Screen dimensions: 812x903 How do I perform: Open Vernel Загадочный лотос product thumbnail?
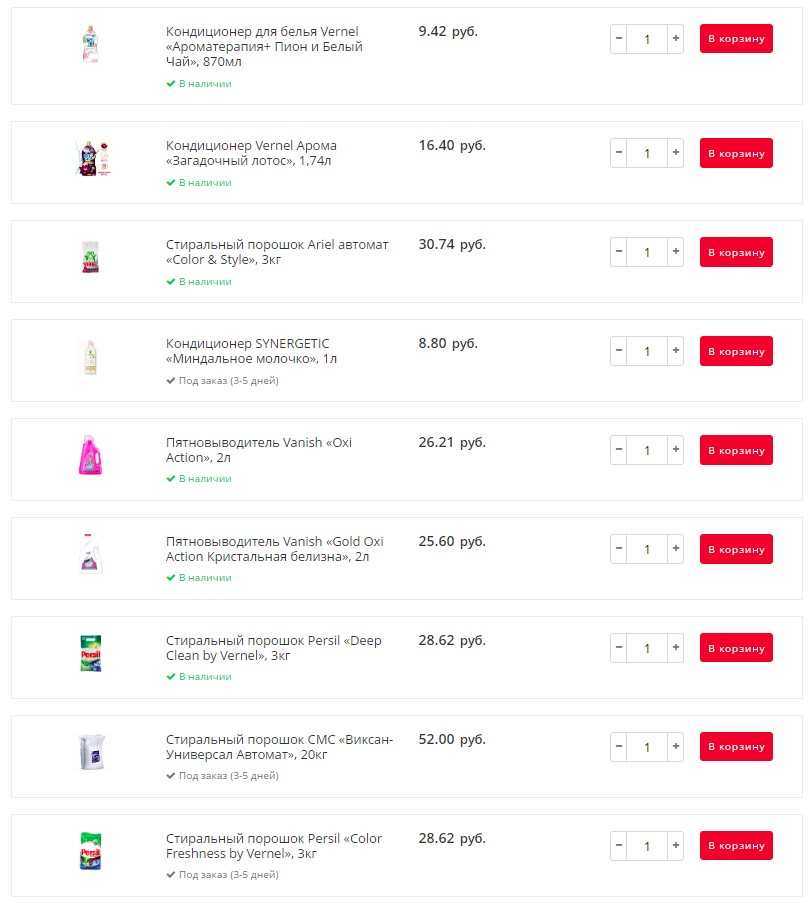(x=92, y=158)
